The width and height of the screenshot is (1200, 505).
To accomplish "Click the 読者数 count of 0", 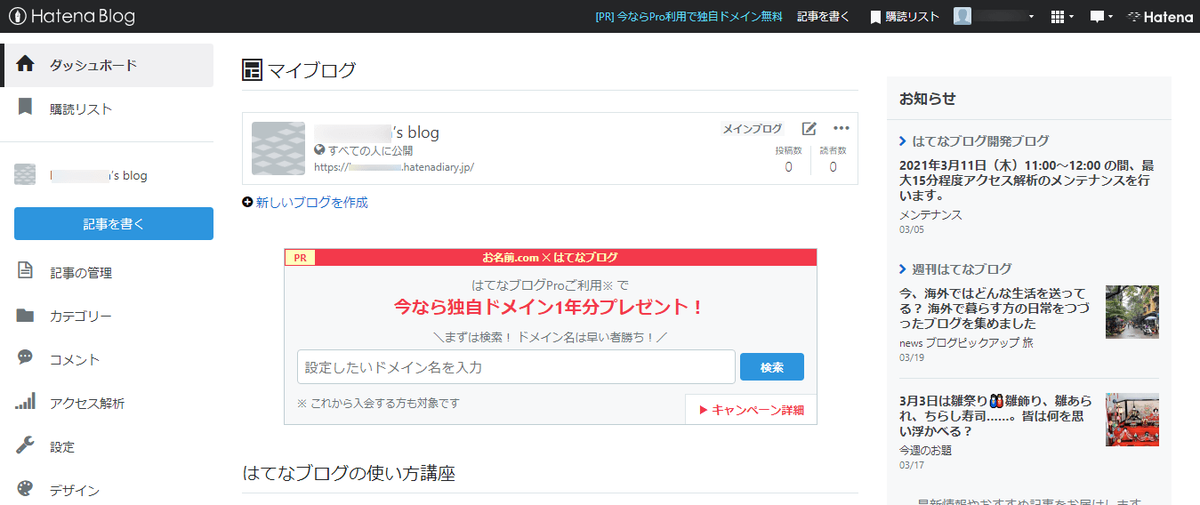I will coord(833,167).
